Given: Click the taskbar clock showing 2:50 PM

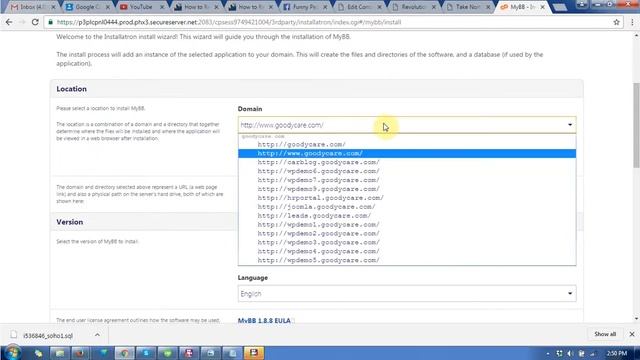Looking at the screenshot, I should tap(617, 353).
